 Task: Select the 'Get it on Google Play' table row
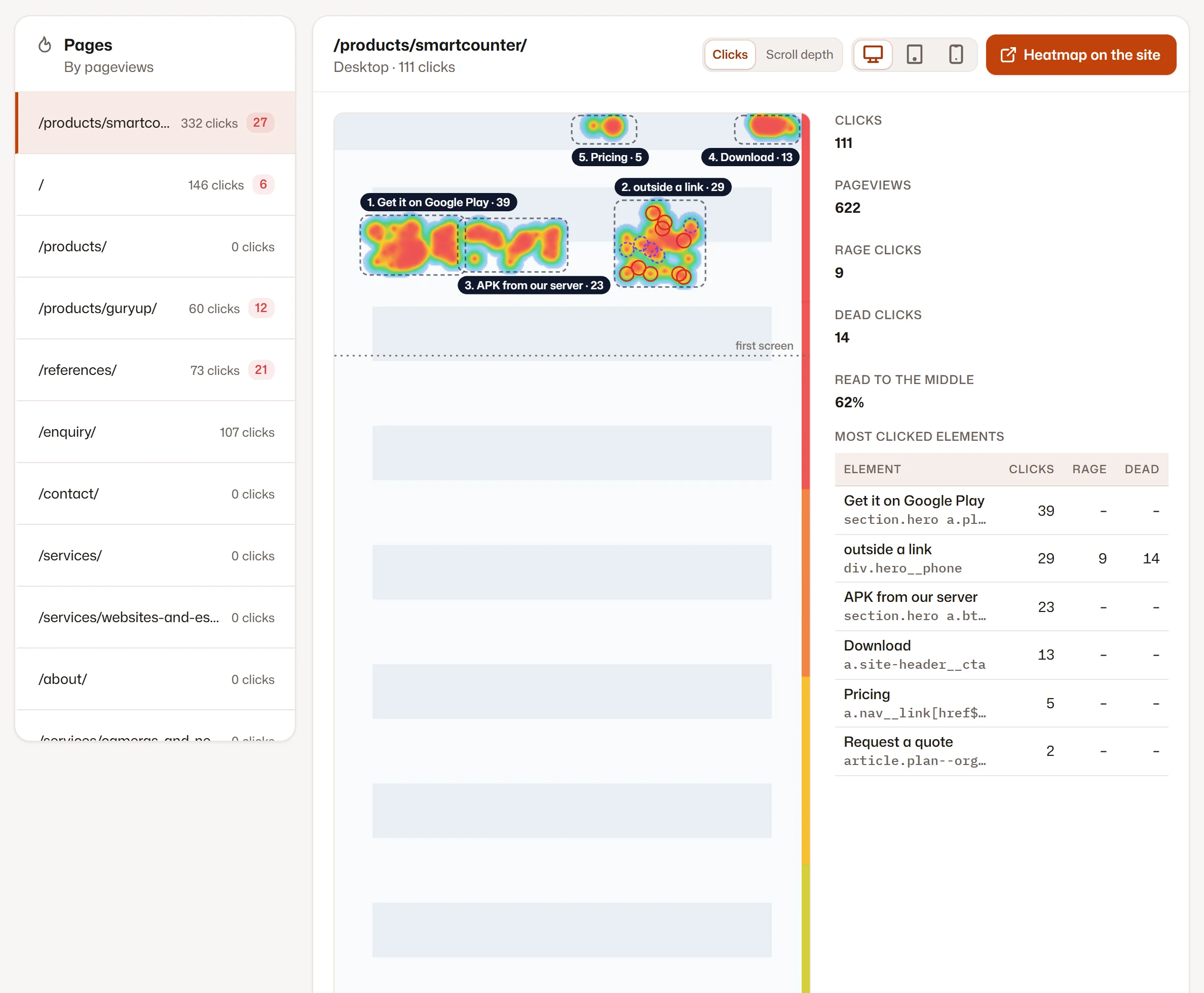pos(1001,510)
